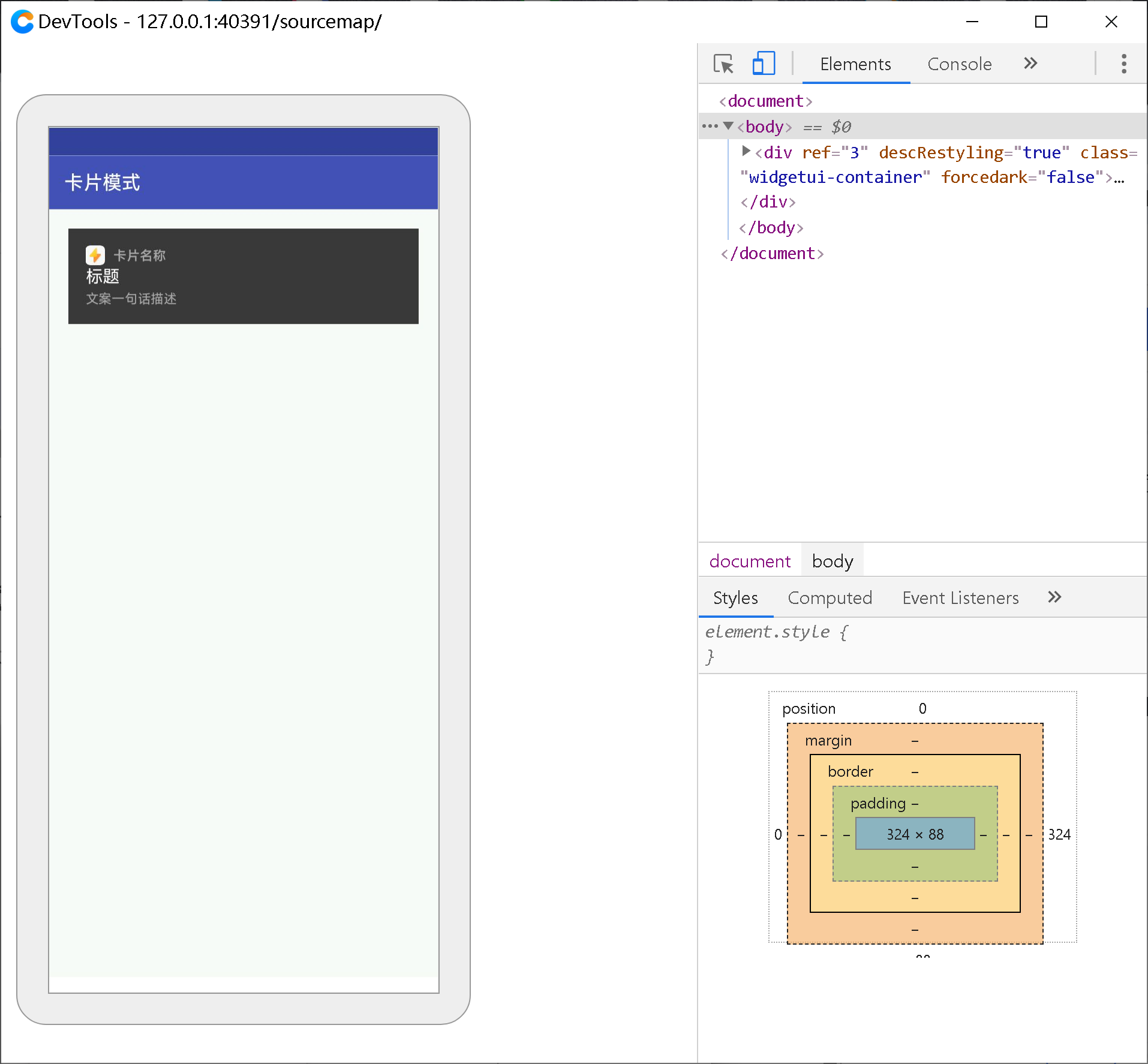Open the customize DevTools three-dot menu
Screen dimensions: 1148x1064
click(1124, 64)
